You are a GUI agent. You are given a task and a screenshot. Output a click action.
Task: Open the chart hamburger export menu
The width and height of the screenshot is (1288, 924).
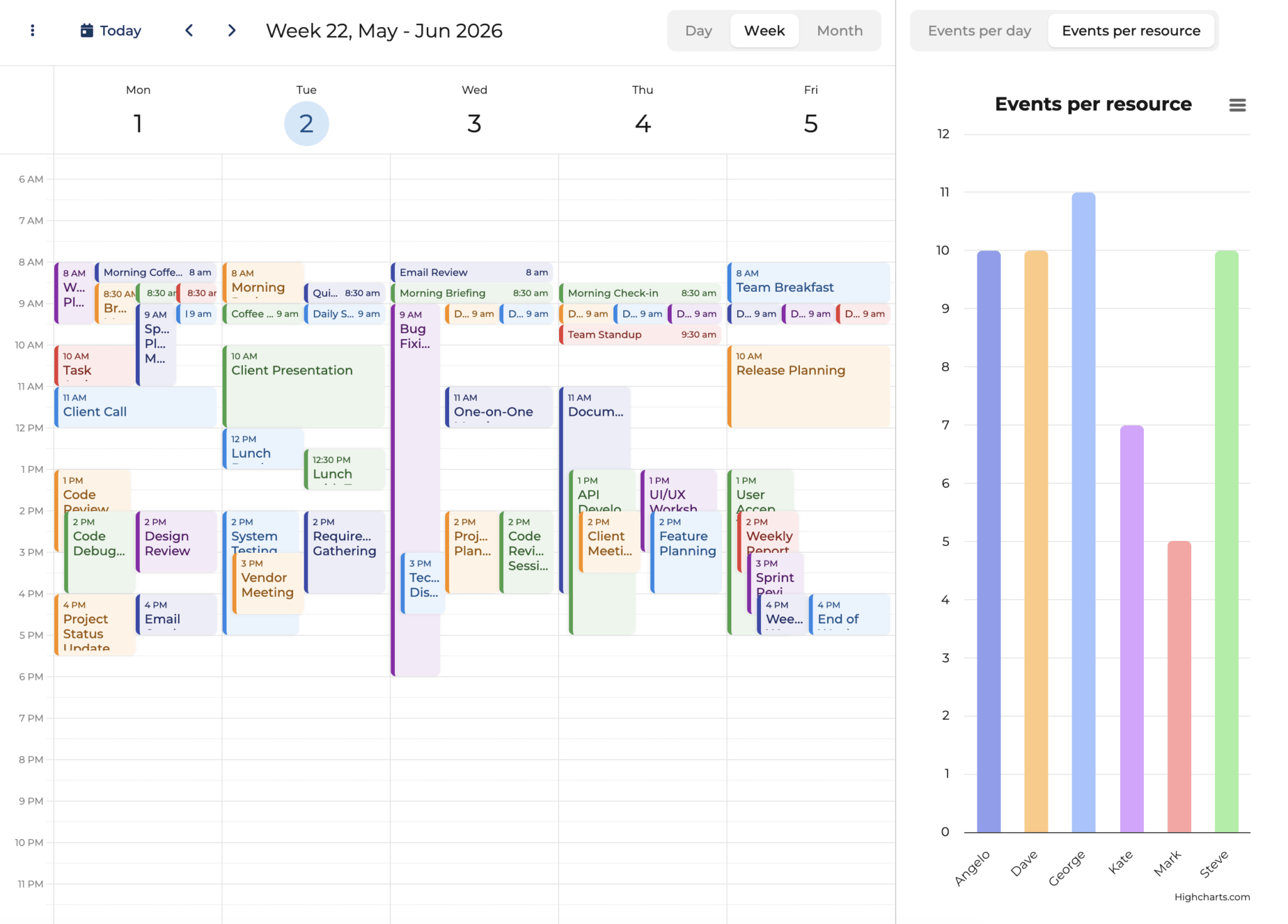(x=1237, y=105)
